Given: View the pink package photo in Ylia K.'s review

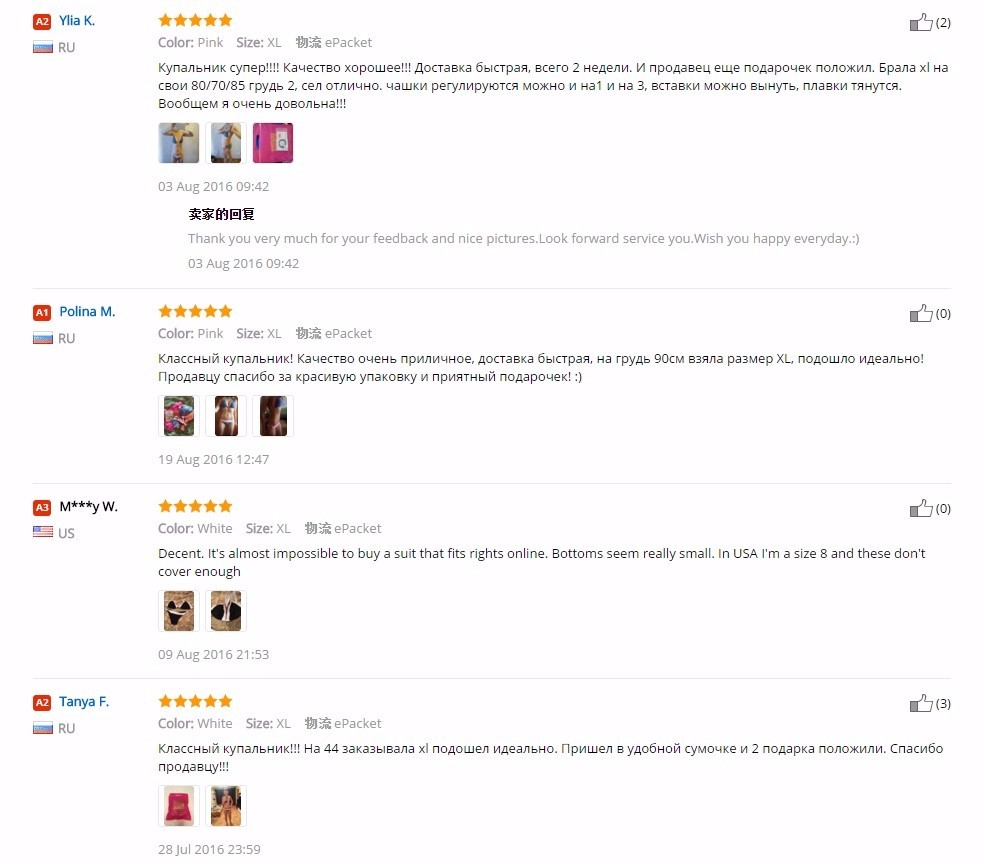Looking at the screenshot, I should coord(273,143).
